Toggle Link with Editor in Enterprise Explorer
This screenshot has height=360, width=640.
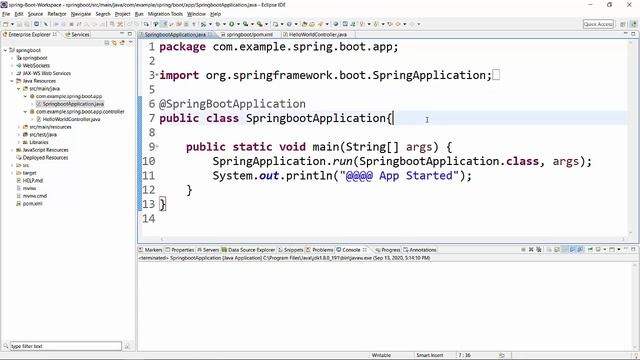click(x=115, y=42)
